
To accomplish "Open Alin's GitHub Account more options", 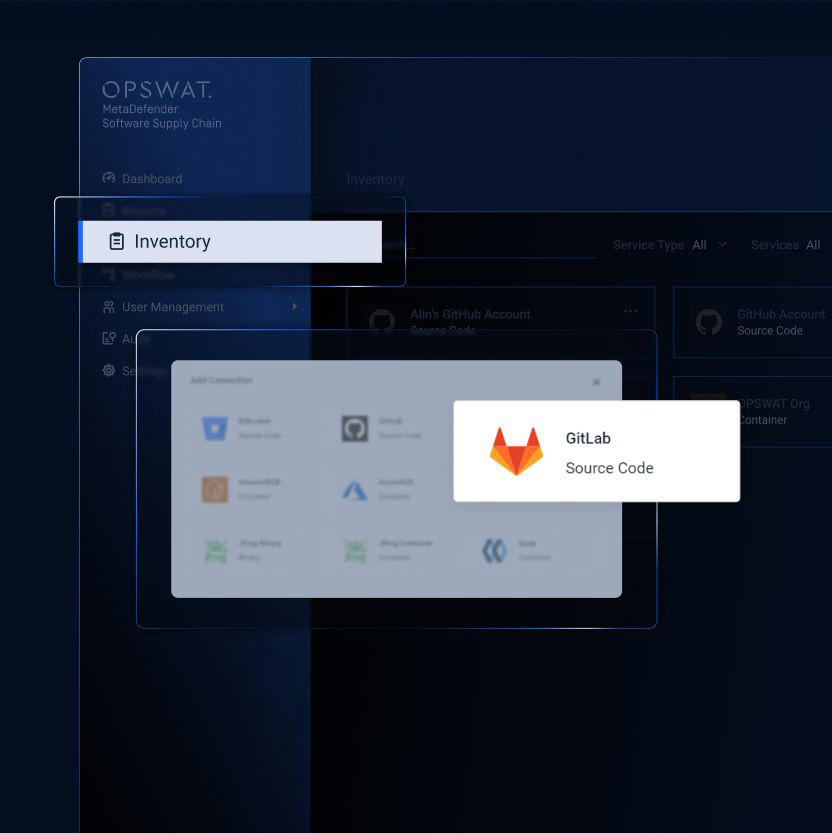I will coord(630,311).
